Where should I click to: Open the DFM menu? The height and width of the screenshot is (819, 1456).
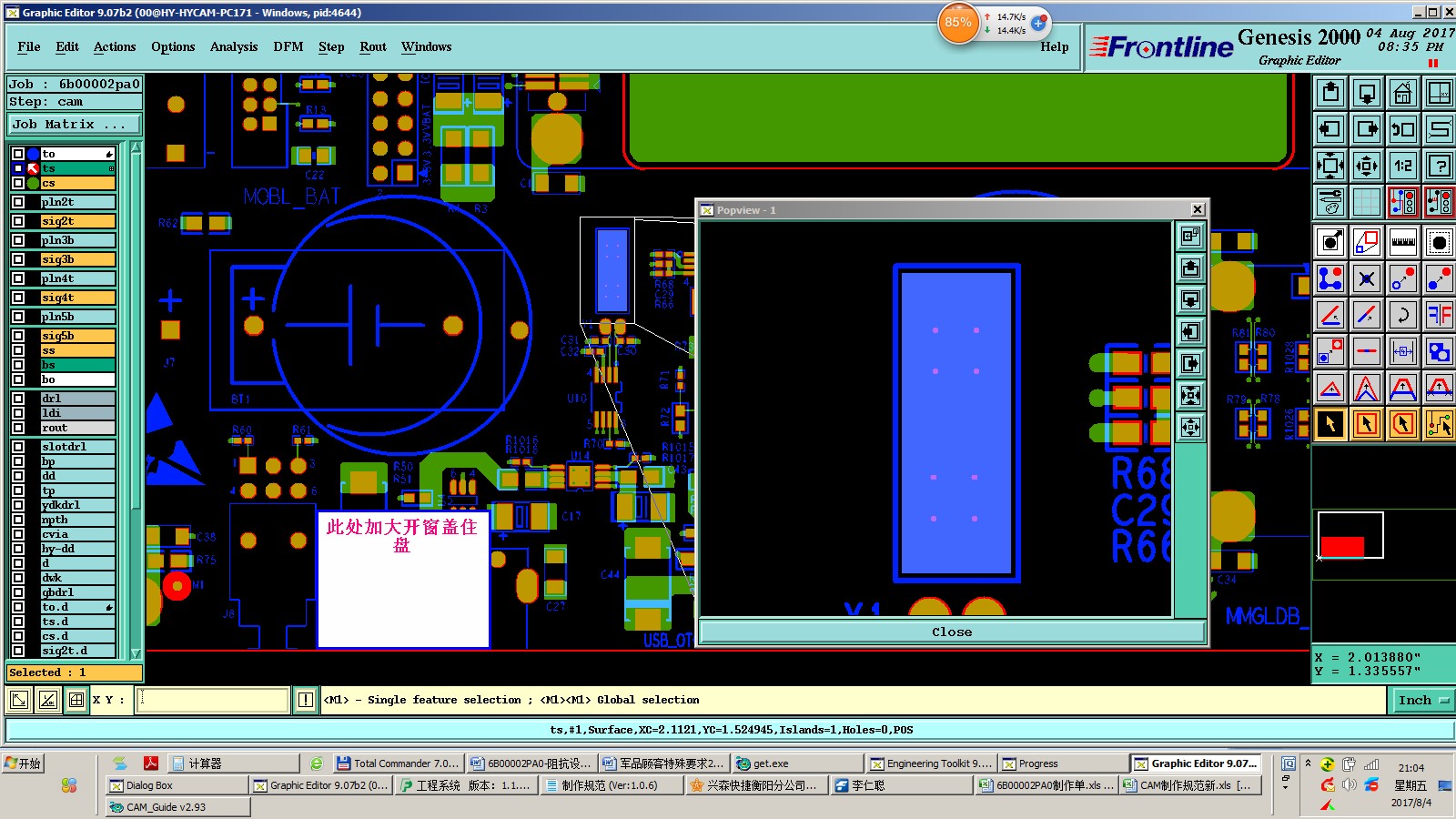[288, 47]
